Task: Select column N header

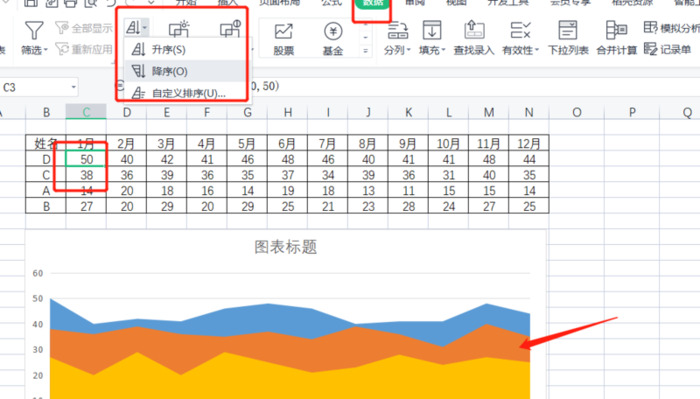Action: (x=529, y=112)
